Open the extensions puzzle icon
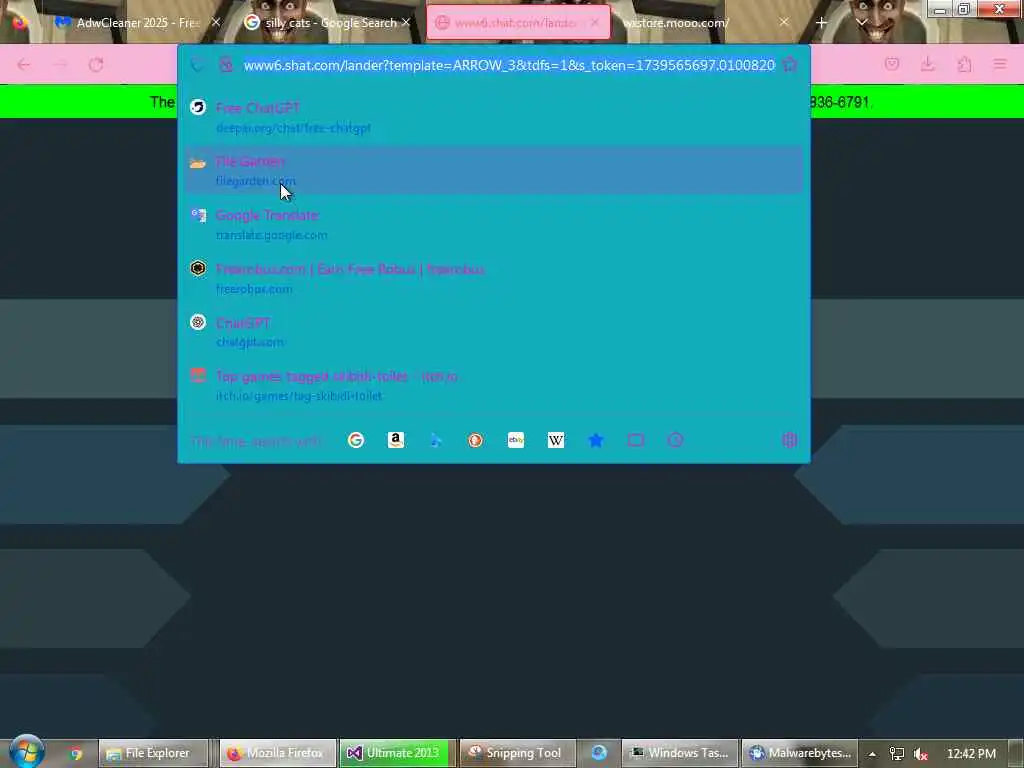Screen dimensions: 1024x768 click(x=964, y=64)
